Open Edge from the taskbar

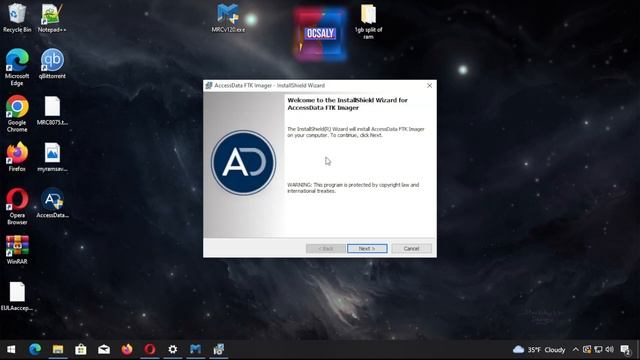point(35,349)
